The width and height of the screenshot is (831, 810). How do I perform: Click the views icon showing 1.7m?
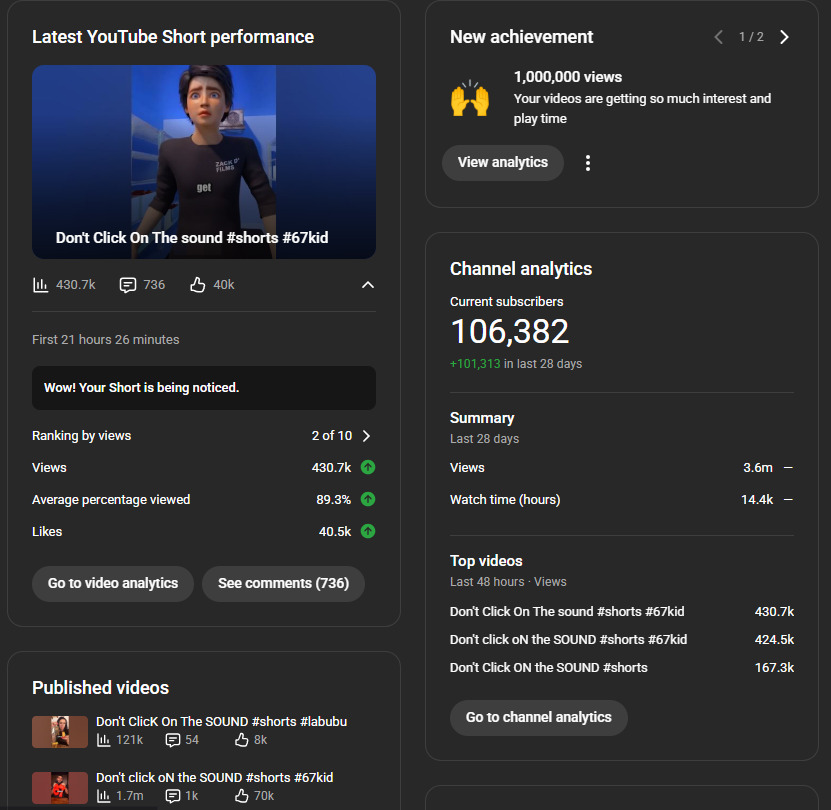click(104, 796)
